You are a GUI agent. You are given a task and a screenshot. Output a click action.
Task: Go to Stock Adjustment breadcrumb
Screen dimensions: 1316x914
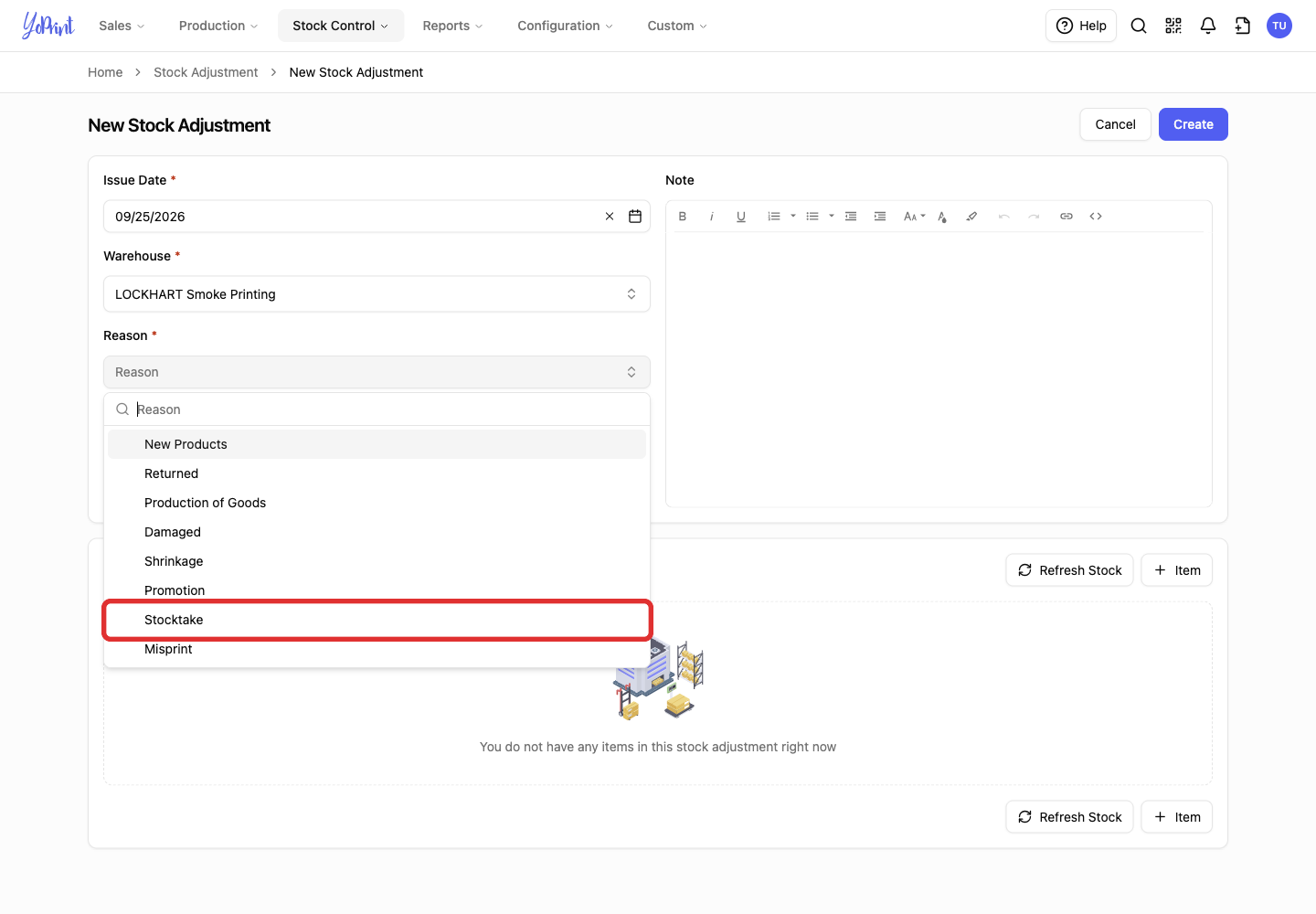coord(206,72)
